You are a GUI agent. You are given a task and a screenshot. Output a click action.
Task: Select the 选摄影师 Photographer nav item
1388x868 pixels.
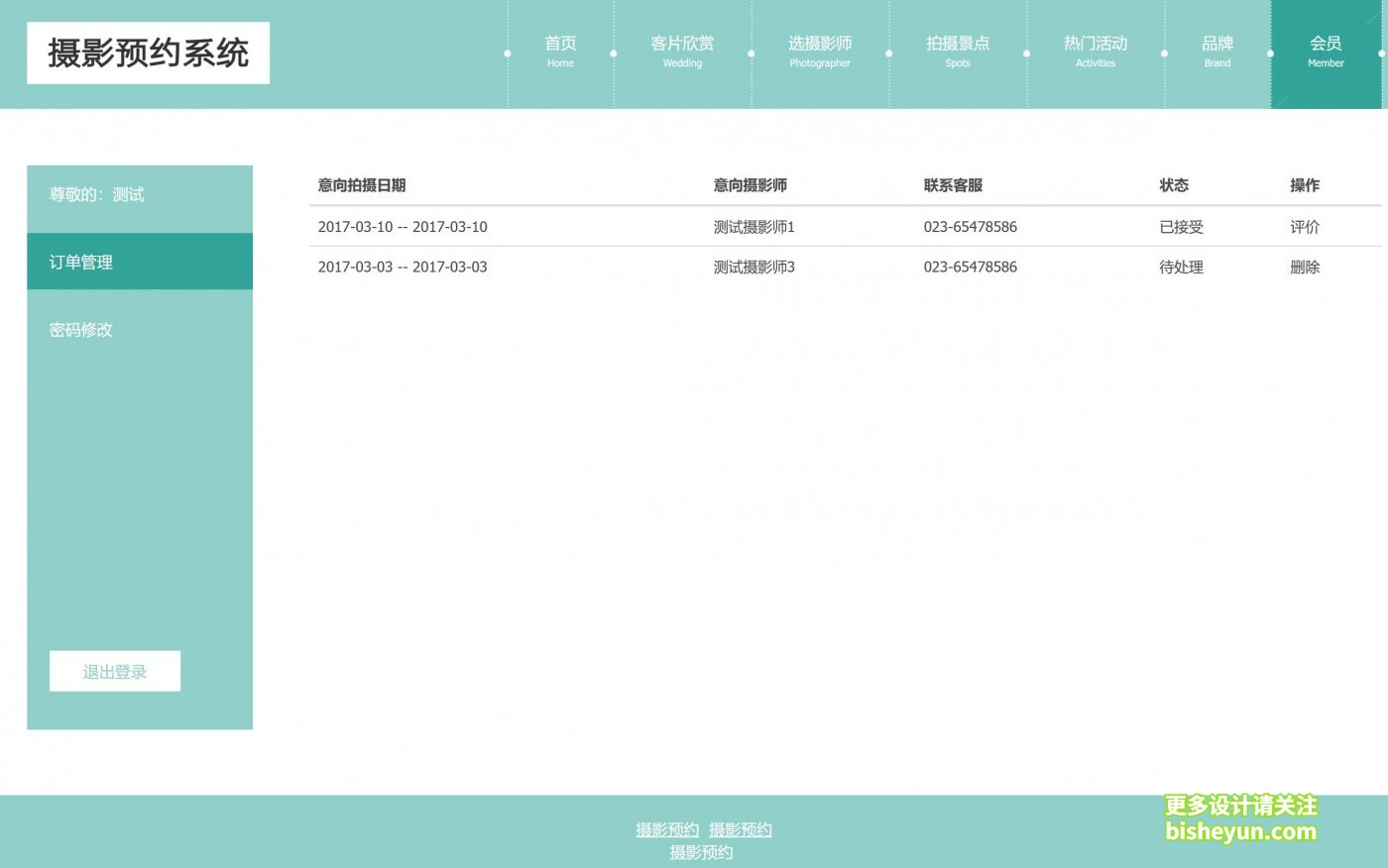click(819, 52)
